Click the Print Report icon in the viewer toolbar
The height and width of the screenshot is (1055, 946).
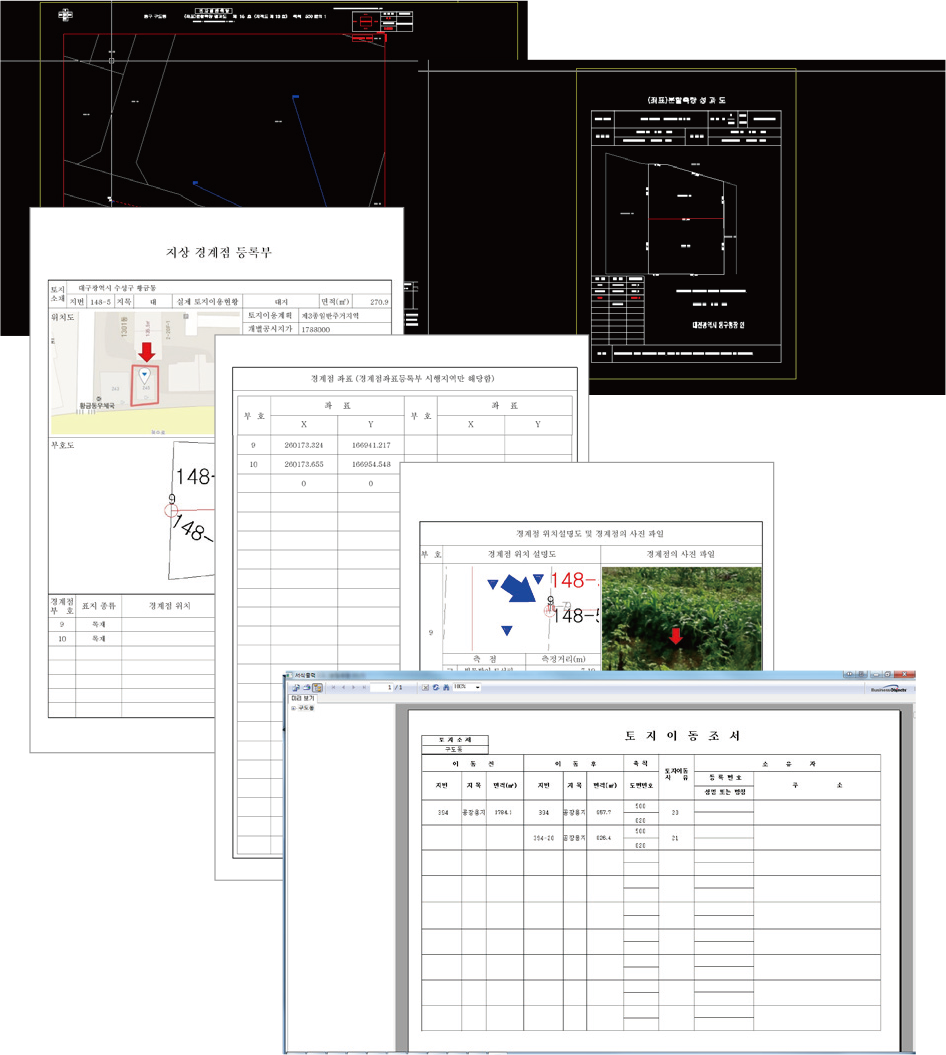(x=307, y=688)
